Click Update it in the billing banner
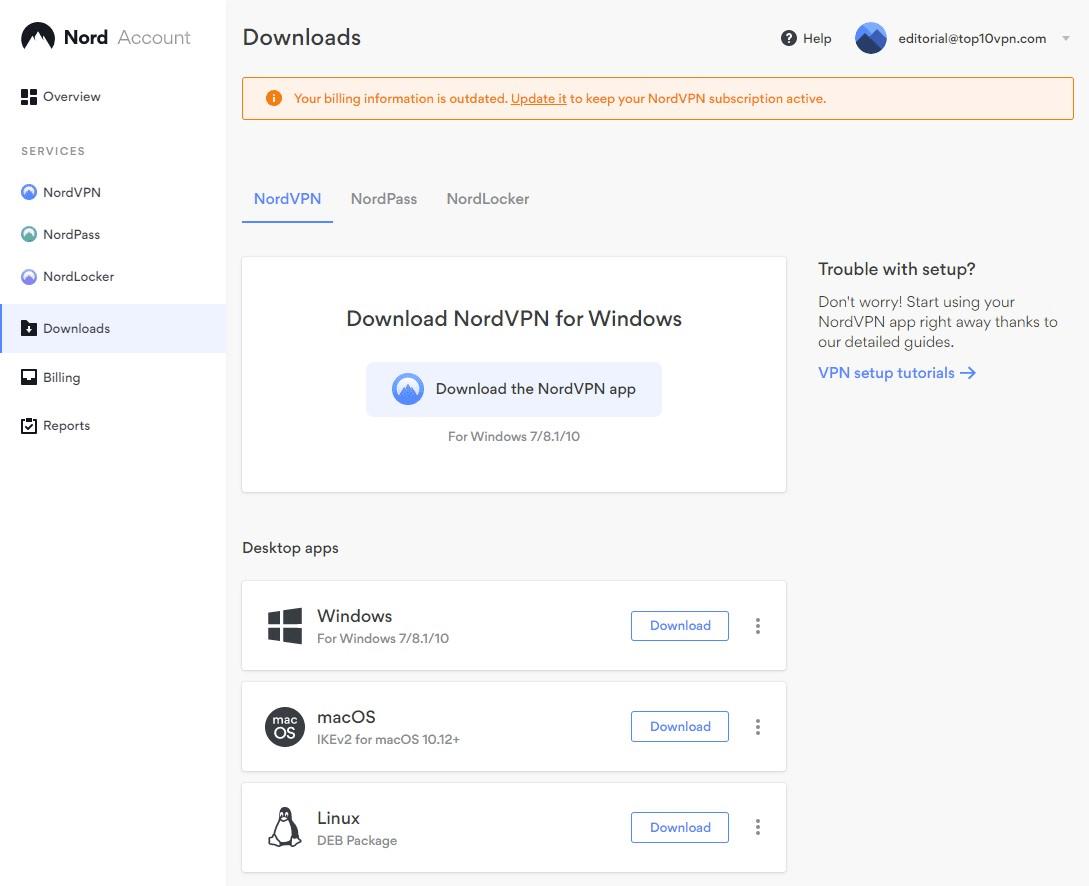Screen dimensions: 1089x886 point(538,98)
